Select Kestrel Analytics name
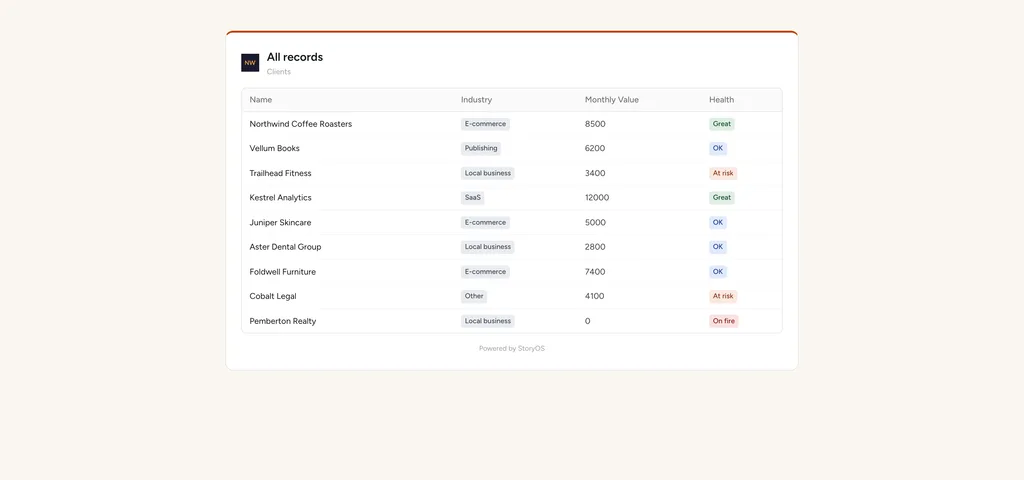This screenshot has height=480, width=1024. [280, 198]
